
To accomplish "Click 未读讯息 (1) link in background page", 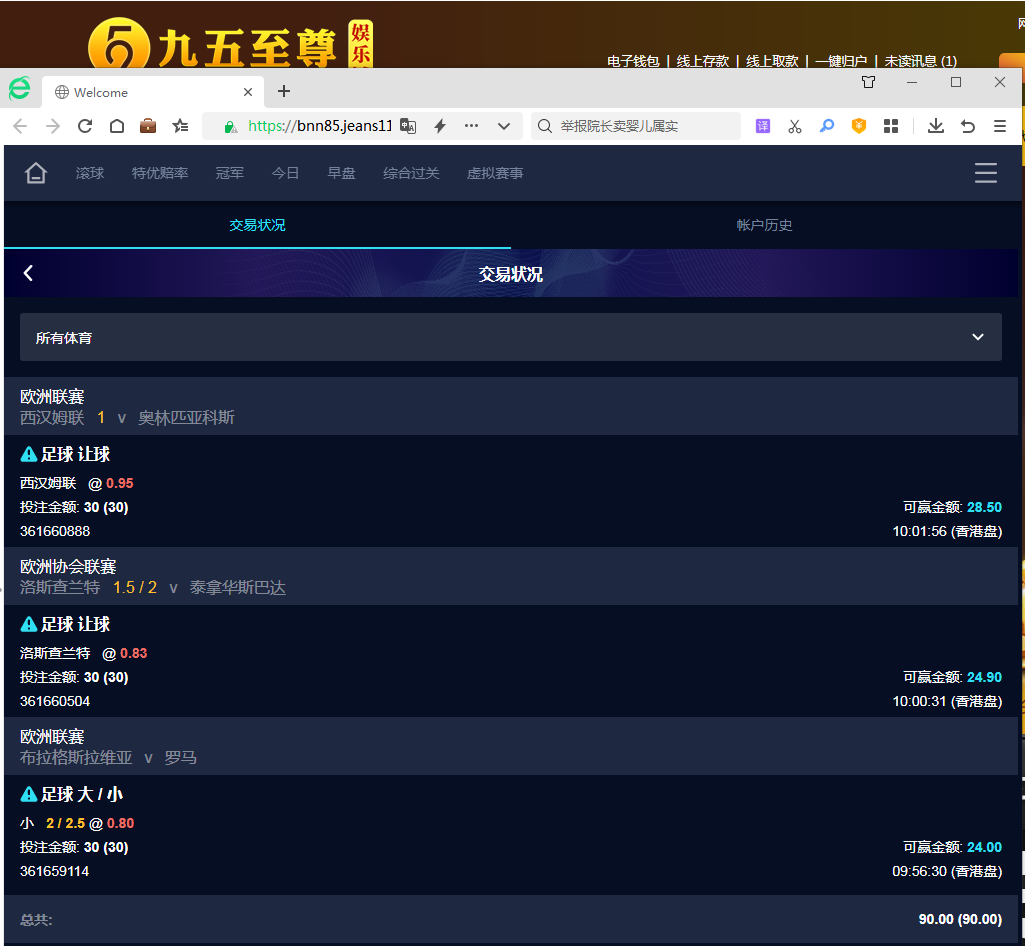I will coord(920,61).
